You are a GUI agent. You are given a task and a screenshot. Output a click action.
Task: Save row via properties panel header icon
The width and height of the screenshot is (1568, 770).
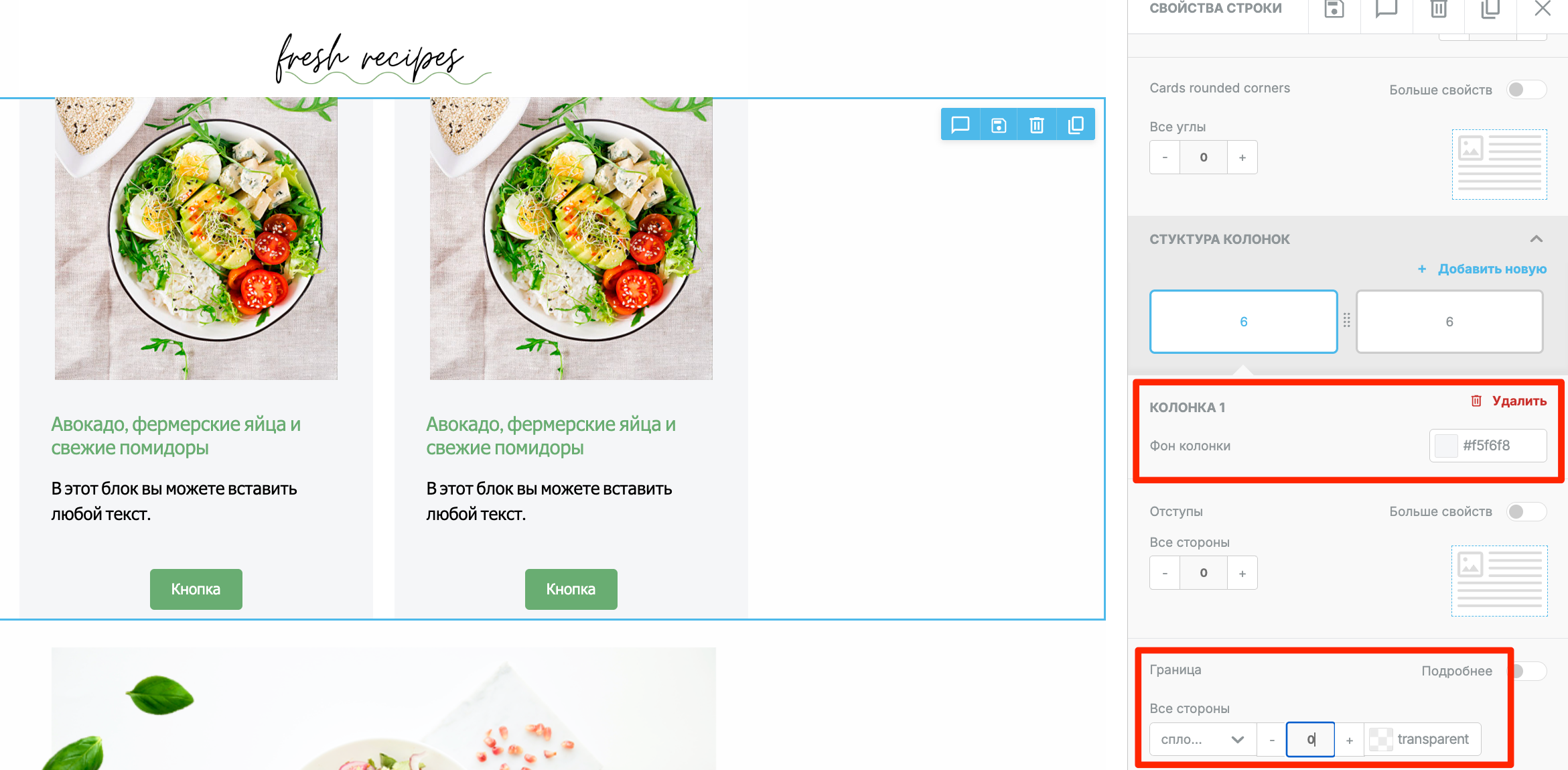(1334, 9)
